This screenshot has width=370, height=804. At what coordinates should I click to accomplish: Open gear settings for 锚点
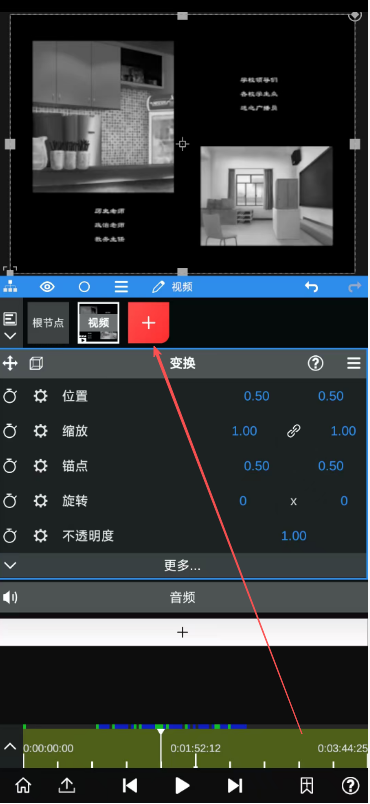(x=40, y=466)
